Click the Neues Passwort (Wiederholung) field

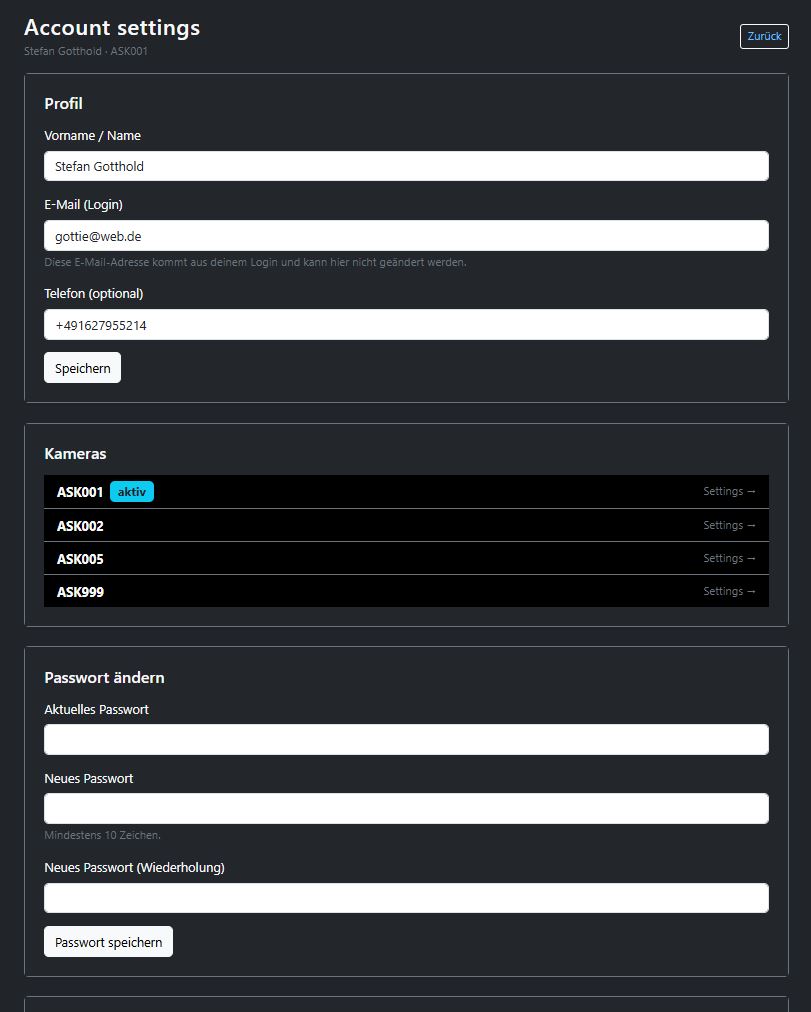[406, 897]
